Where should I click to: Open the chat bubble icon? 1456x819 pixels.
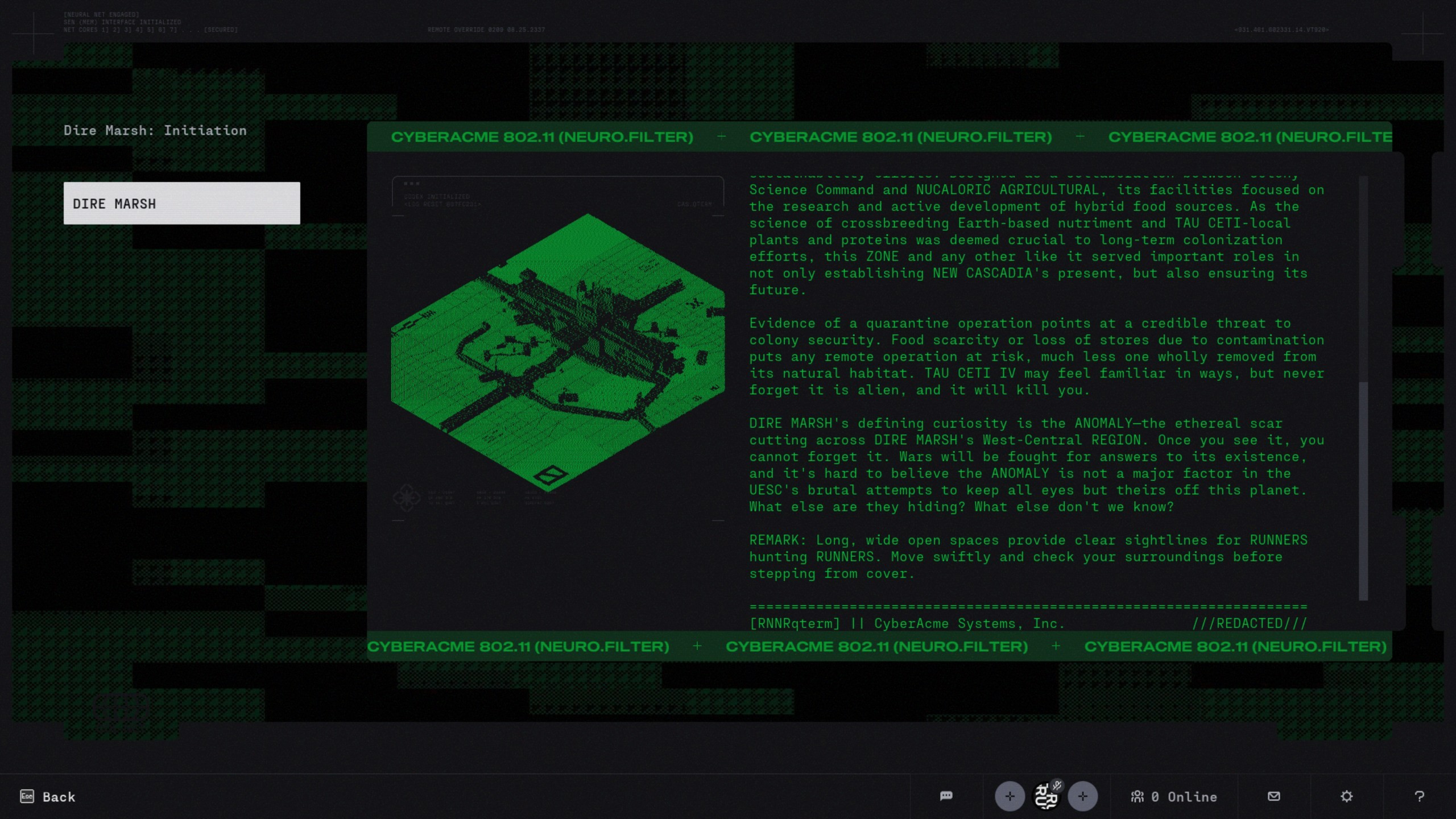click(x=946, y=796)
